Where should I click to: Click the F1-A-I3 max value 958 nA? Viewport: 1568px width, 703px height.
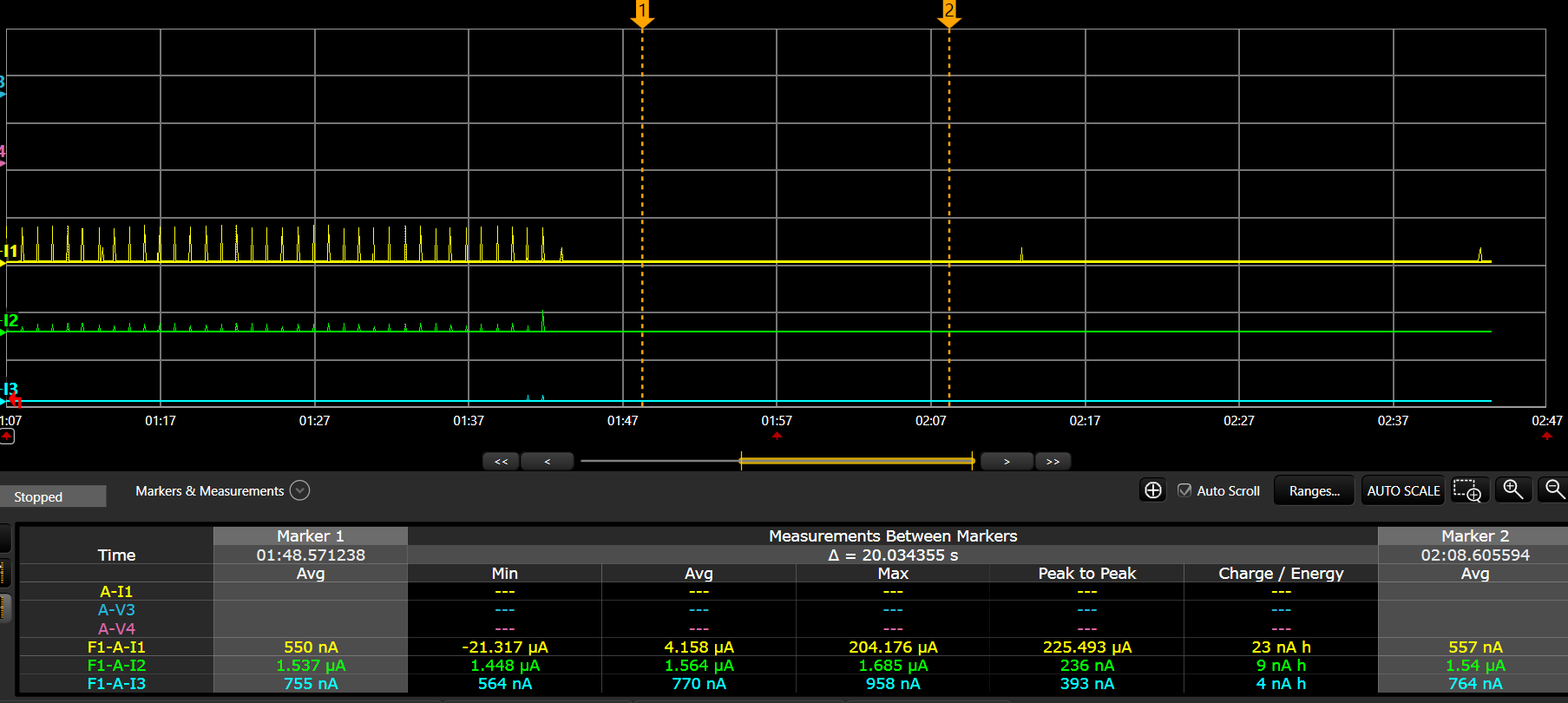click(893, 683)
